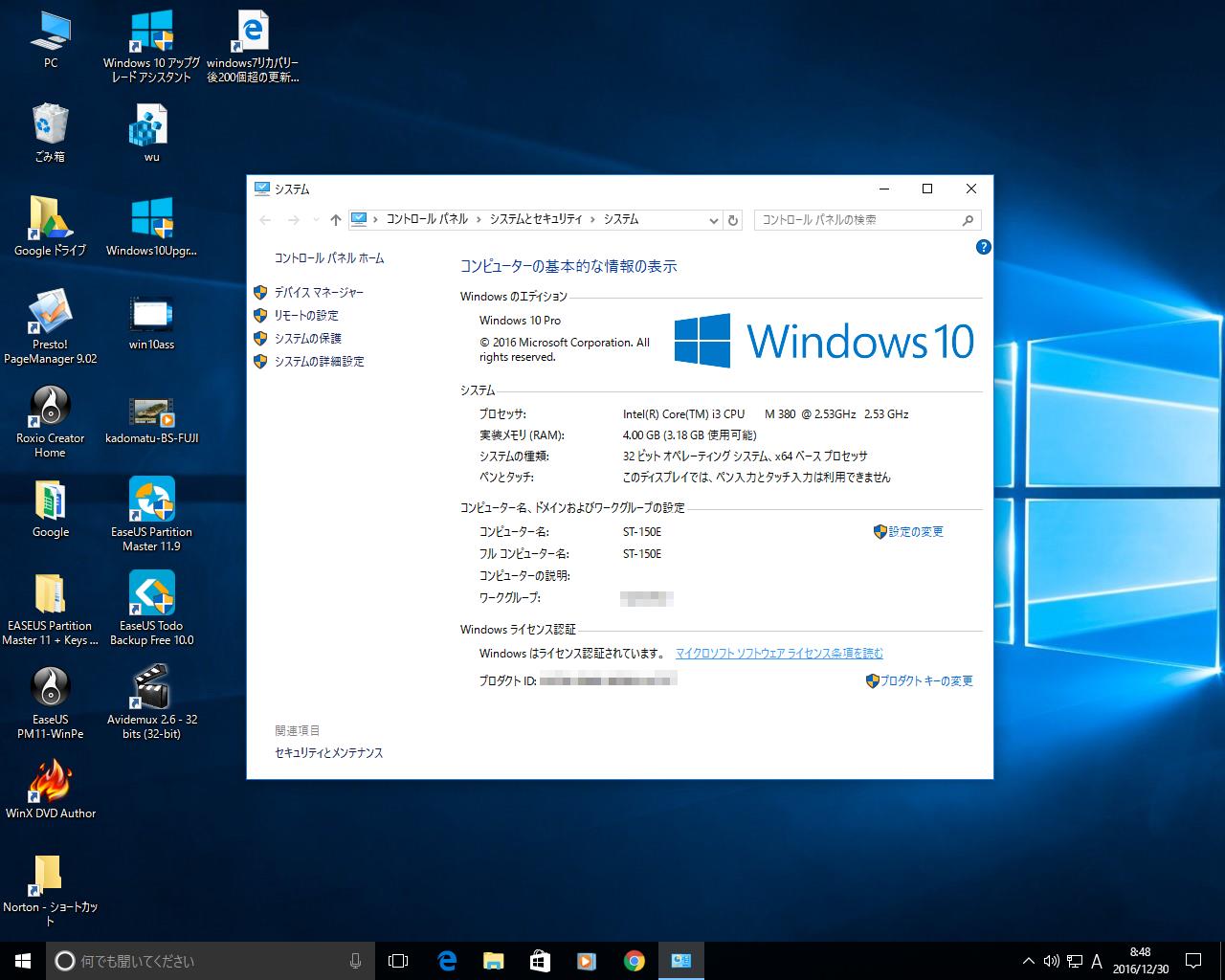
Task: Open Windows Store from the taskbar
Action: (x=540, y=960)
